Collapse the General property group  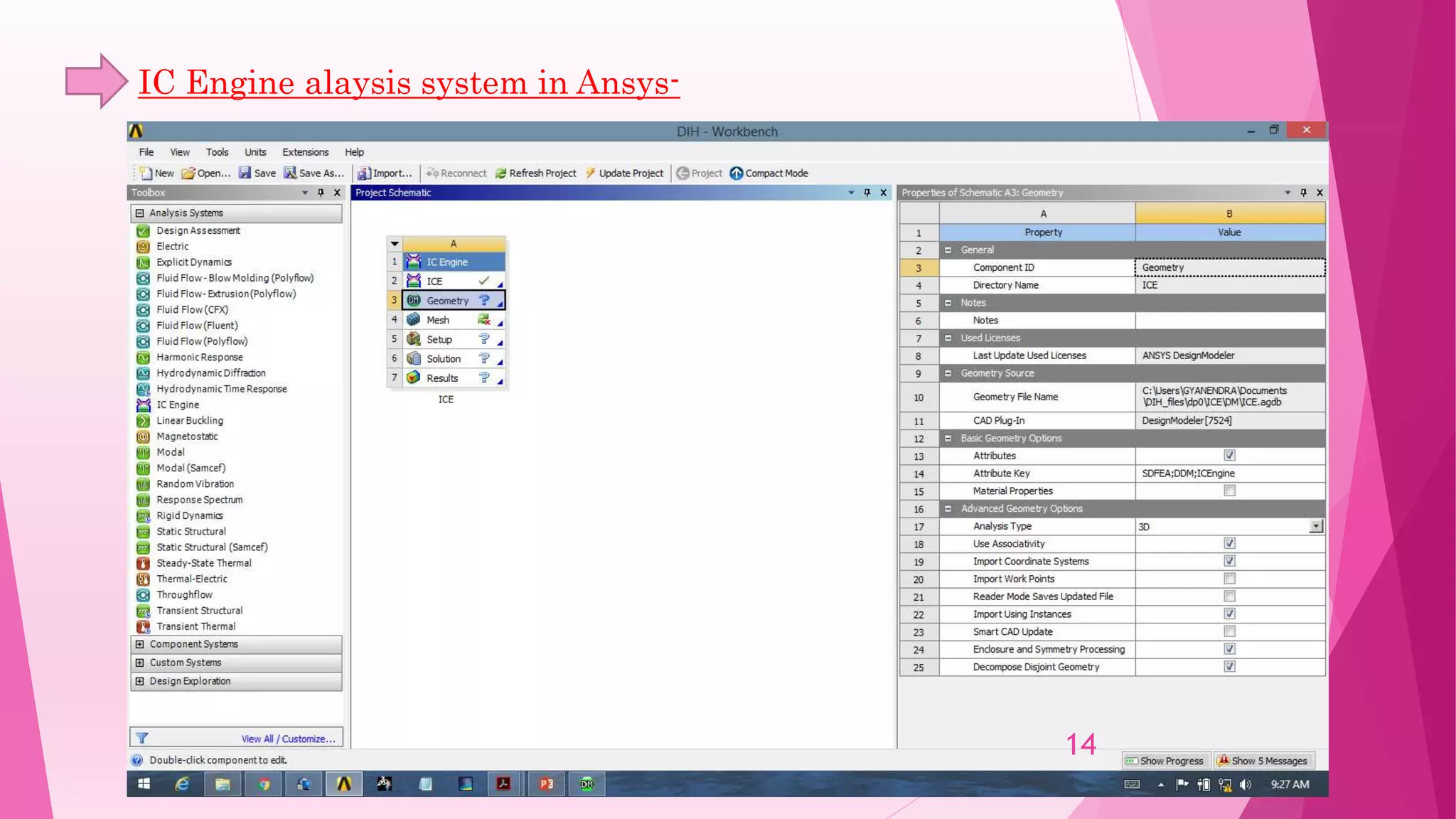(948, 250)
